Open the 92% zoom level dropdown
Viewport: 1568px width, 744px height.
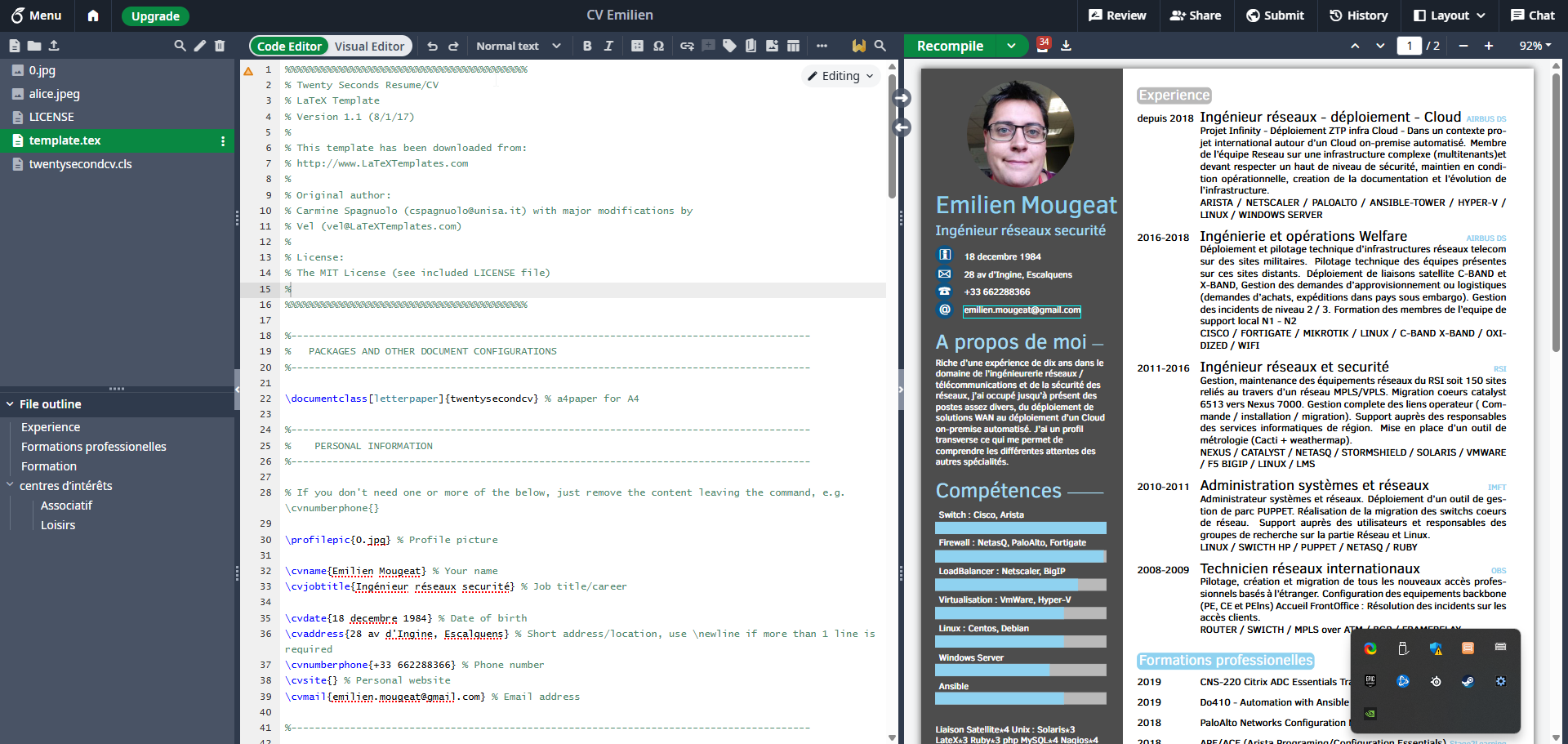click(x=1535, y=46)
